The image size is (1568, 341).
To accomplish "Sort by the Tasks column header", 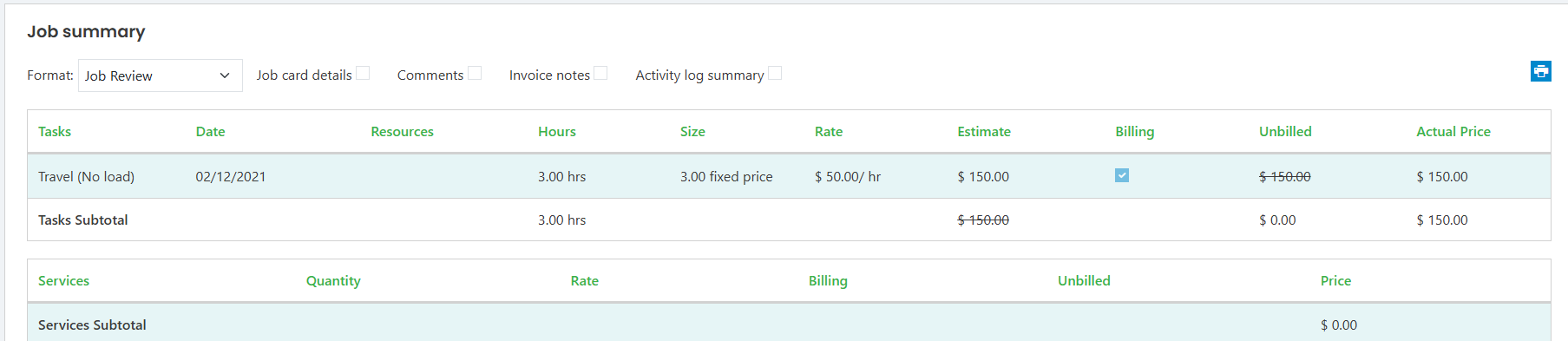I will [55, 131].
